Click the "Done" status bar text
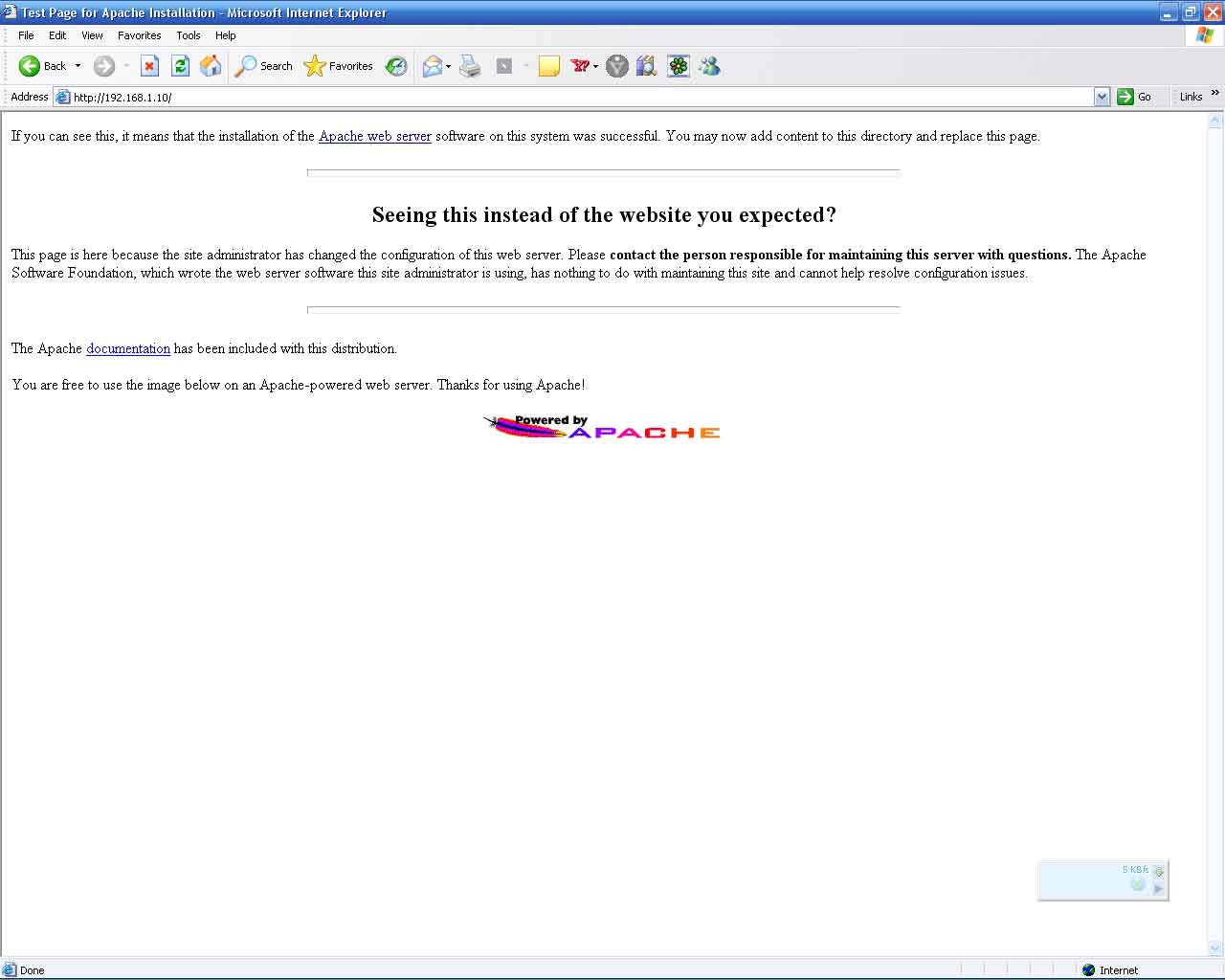Image resolution: width=1225 pixels, height=980 pixels. tap(33, 969)
